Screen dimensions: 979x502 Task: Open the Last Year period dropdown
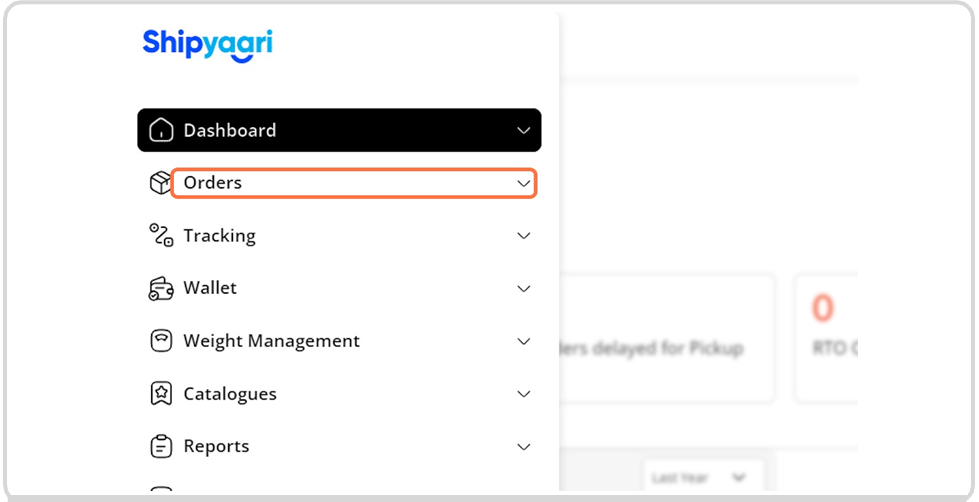[703, 478]
